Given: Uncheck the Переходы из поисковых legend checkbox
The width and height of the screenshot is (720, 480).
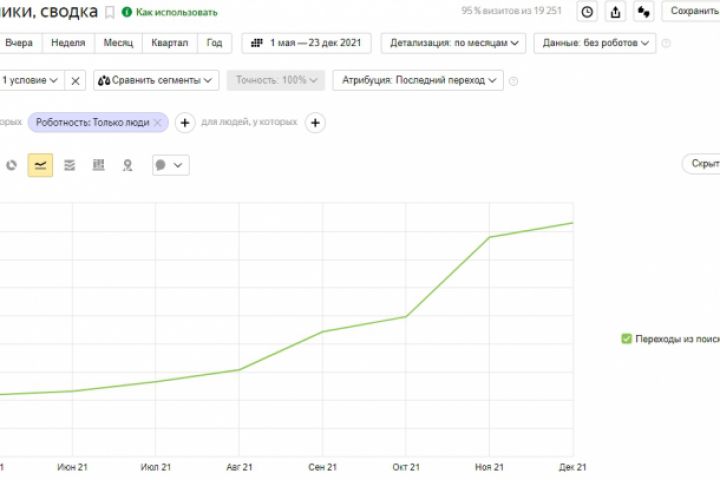Looking at the screenshot, I should 626,339.
